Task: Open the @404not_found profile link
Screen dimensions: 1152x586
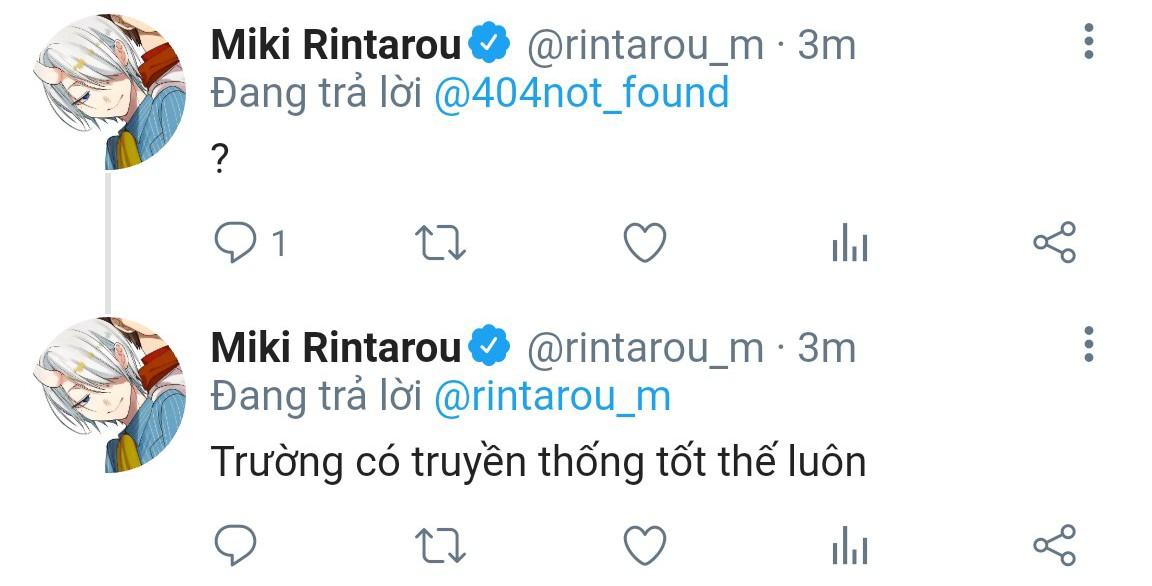Action: pos(581,93)
